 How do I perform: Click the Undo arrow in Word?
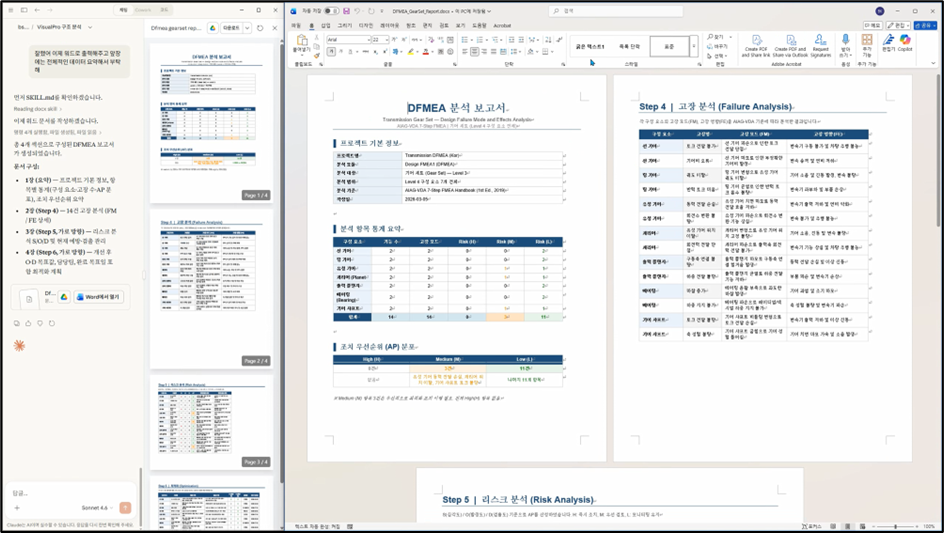tap(358, 11)
